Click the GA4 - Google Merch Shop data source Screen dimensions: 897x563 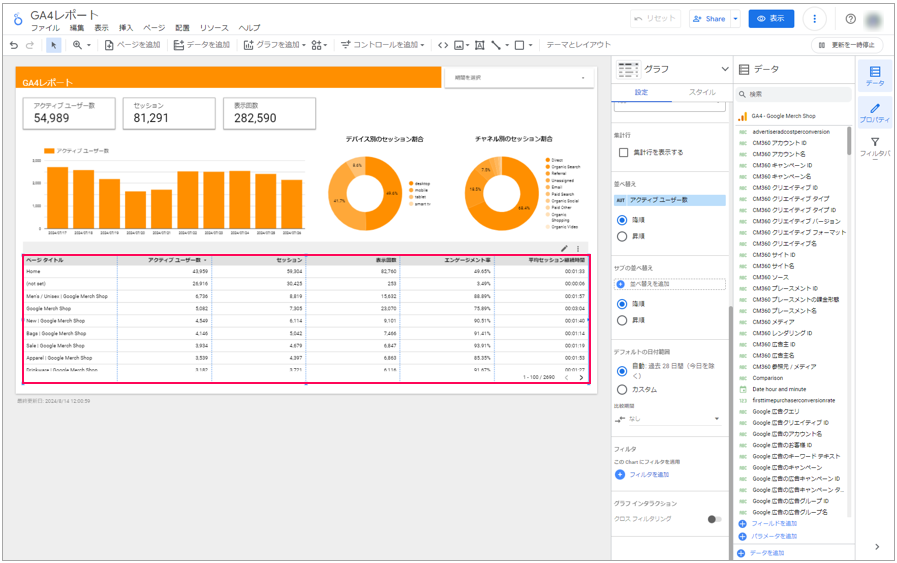tap(784, 116)
